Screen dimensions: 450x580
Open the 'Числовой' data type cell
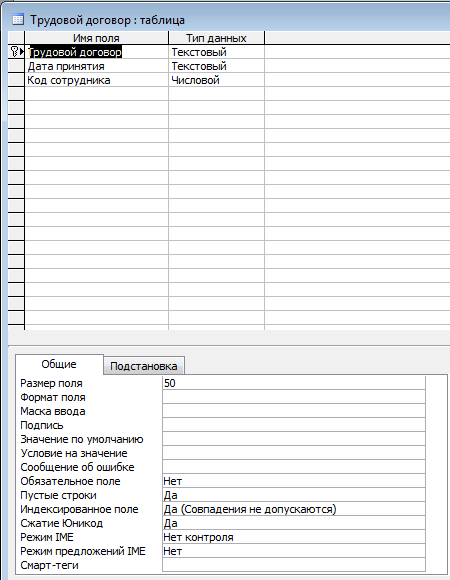[x=217, y=80]
